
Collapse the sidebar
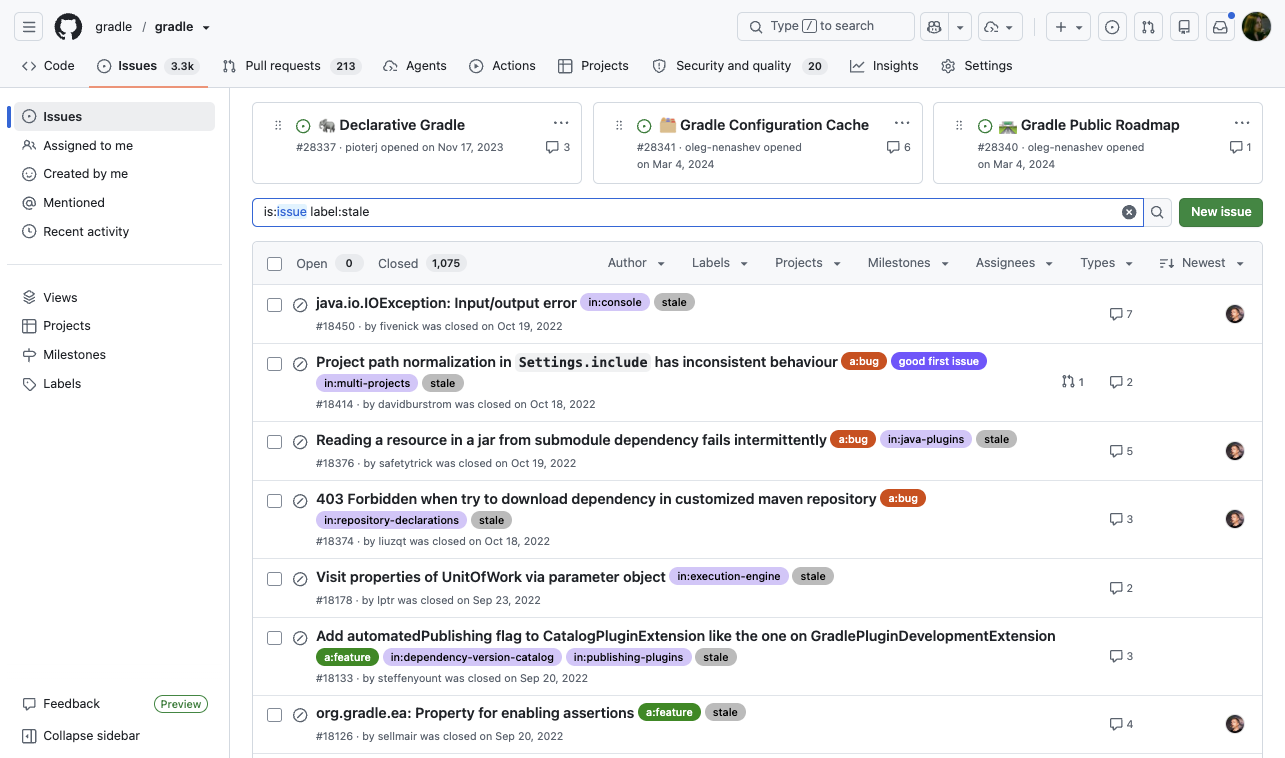coord(81,736)
